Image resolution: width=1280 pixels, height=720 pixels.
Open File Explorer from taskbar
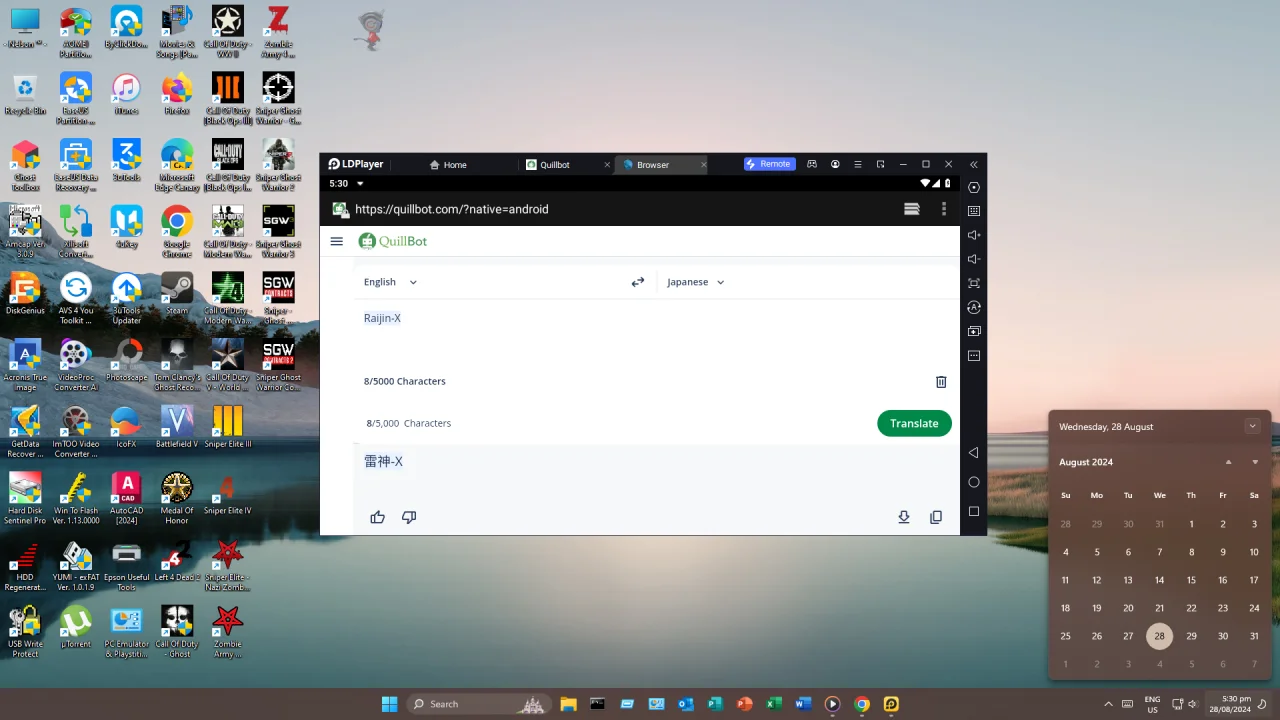[x=568, y=704]
